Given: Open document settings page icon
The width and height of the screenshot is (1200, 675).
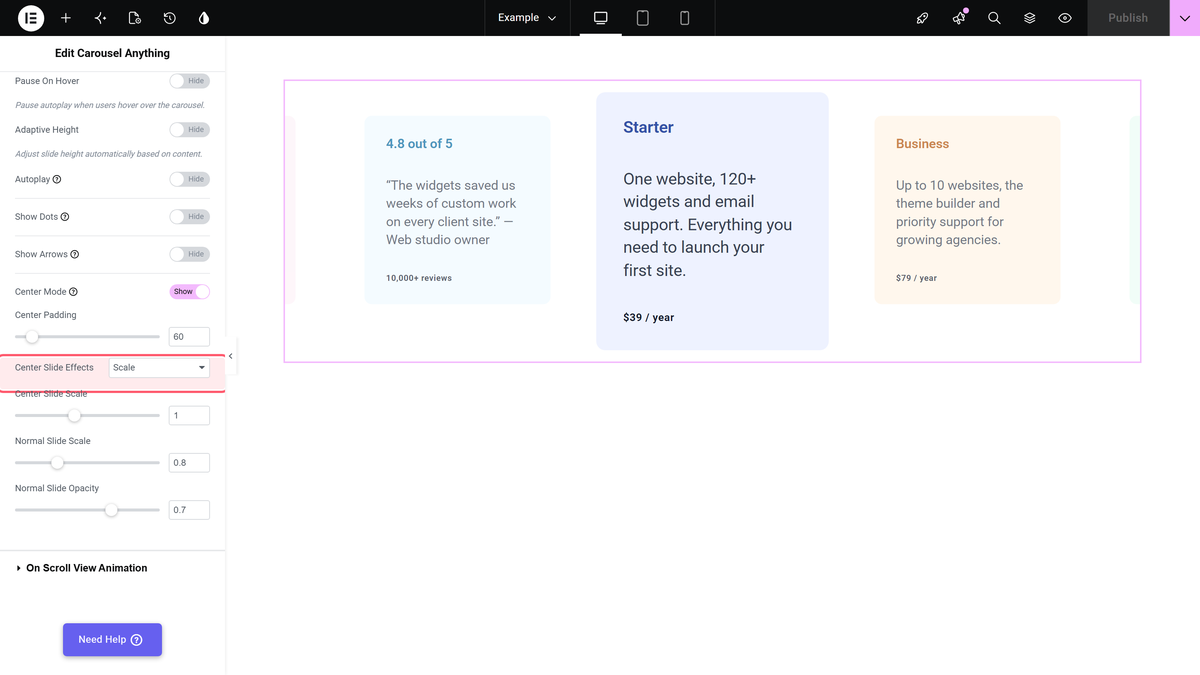Looking at the screenshot, I should point(135,18).
